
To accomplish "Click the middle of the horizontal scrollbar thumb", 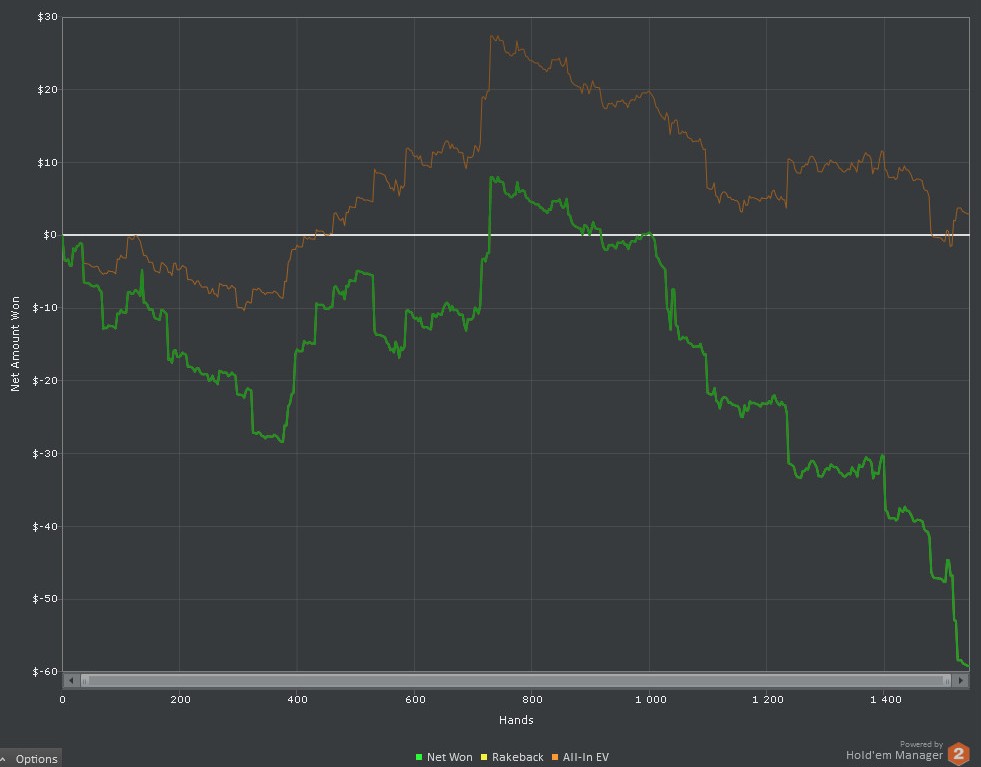I will tap(515, 681).
